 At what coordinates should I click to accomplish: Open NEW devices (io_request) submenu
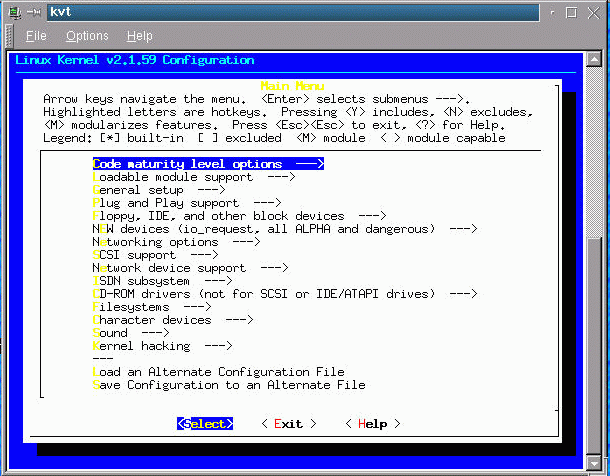tap(285, 229)
